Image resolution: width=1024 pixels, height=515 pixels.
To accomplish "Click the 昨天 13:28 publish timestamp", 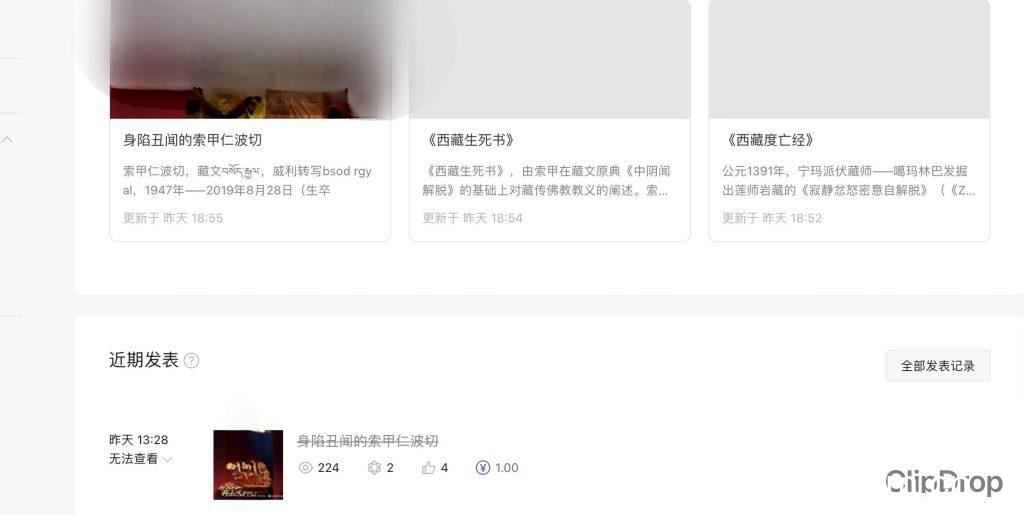I will pos(138,440).
